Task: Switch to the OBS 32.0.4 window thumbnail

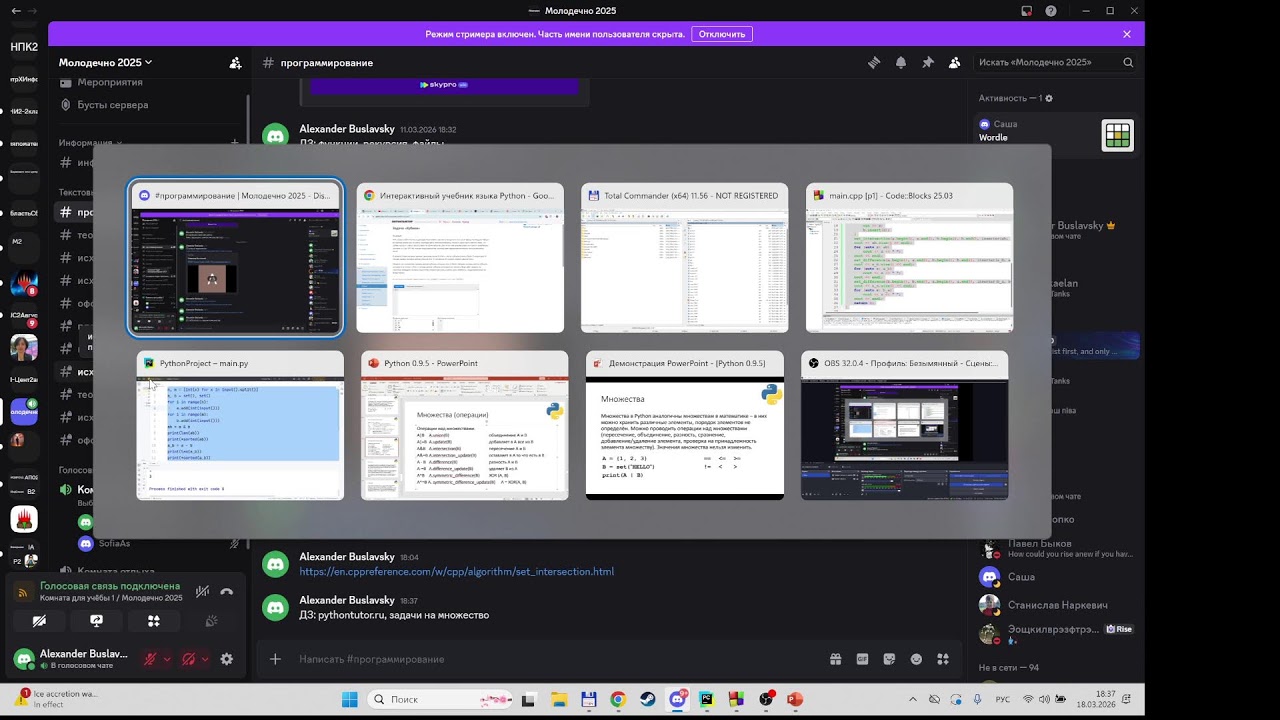Action: [x=904, y=425]
